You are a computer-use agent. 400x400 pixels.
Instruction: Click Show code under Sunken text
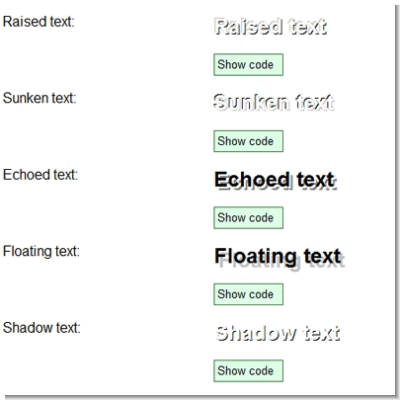248,141
